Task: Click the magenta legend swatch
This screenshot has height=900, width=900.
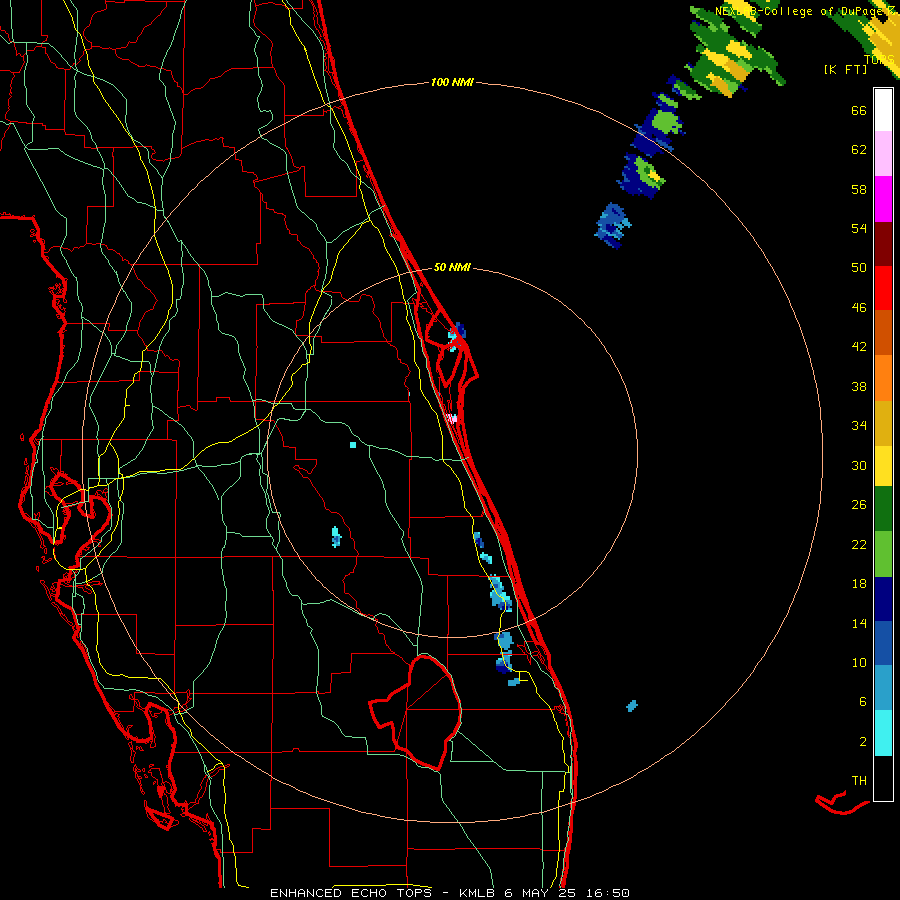Action: click(x=883, y=199)
